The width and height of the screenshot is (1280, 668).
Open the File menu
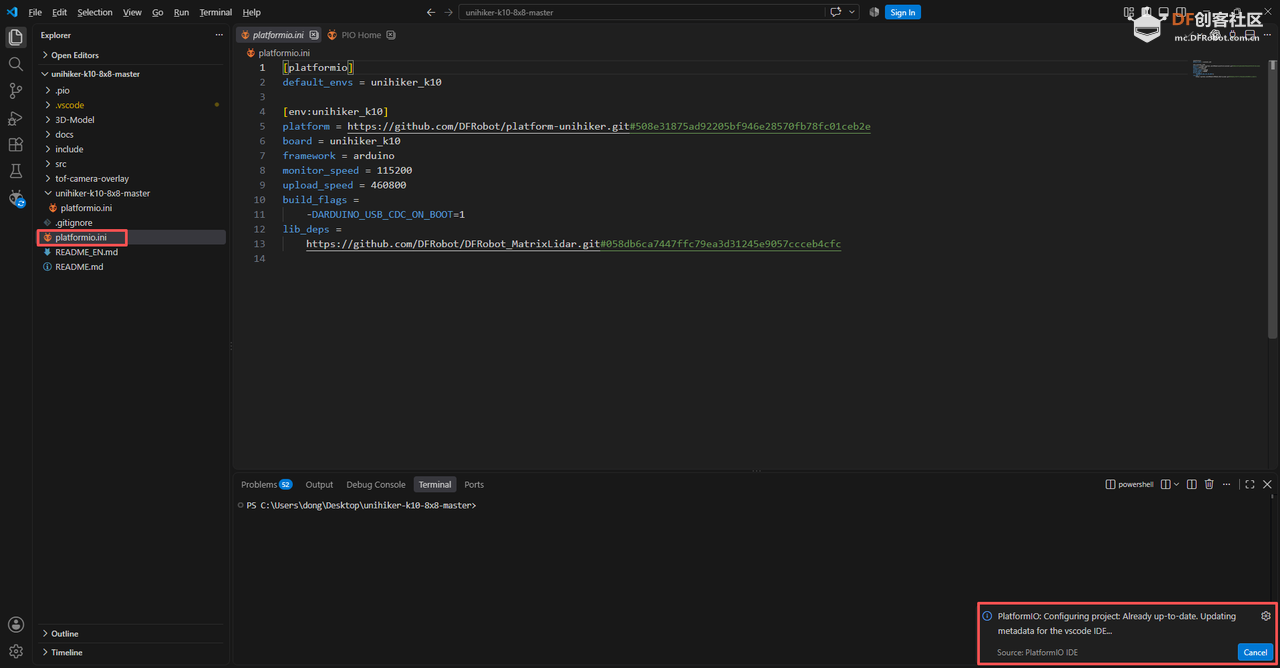(35, 12)
